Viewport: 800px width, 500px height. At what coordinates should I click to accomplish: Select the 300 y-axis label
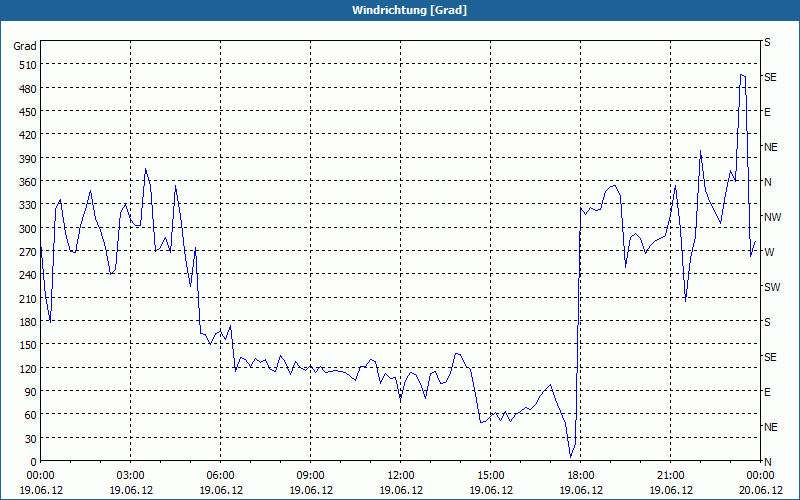28,229
